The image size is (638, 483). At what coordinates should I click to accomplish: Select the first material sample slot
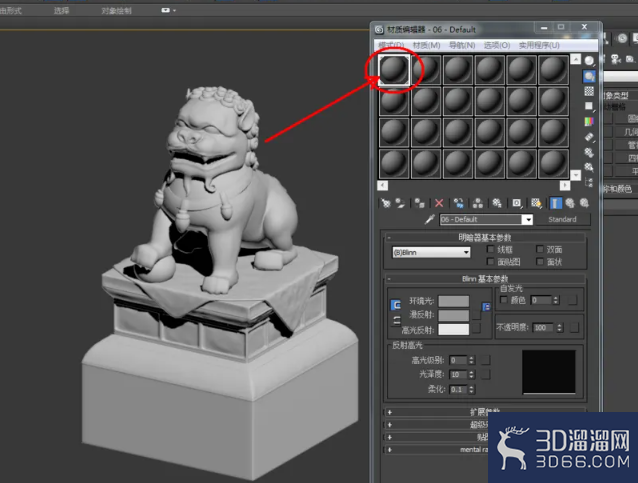(x=394, y=70)
